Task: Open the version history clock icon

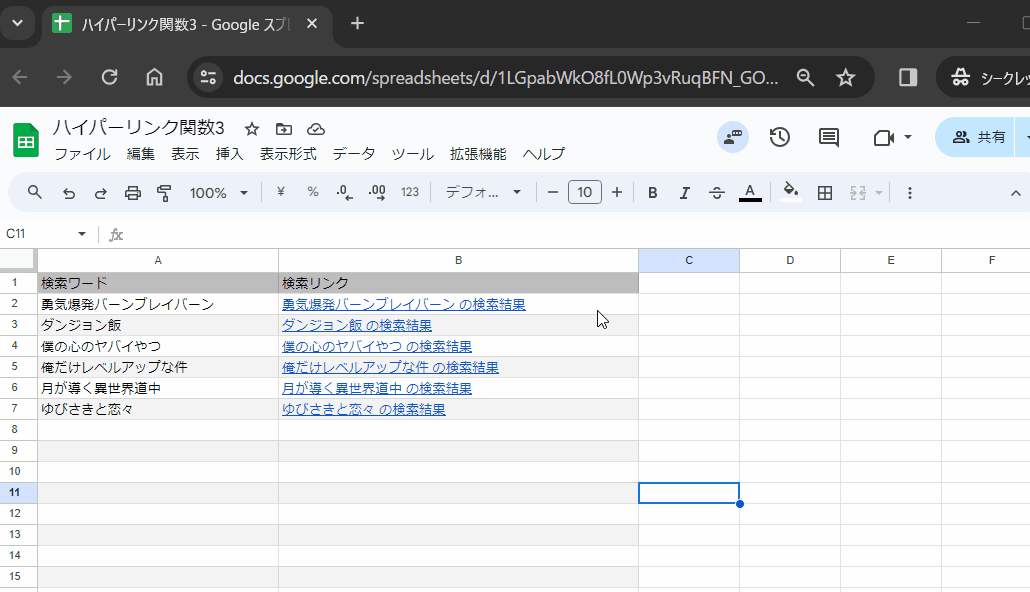Action: click(x=780, y=137)
